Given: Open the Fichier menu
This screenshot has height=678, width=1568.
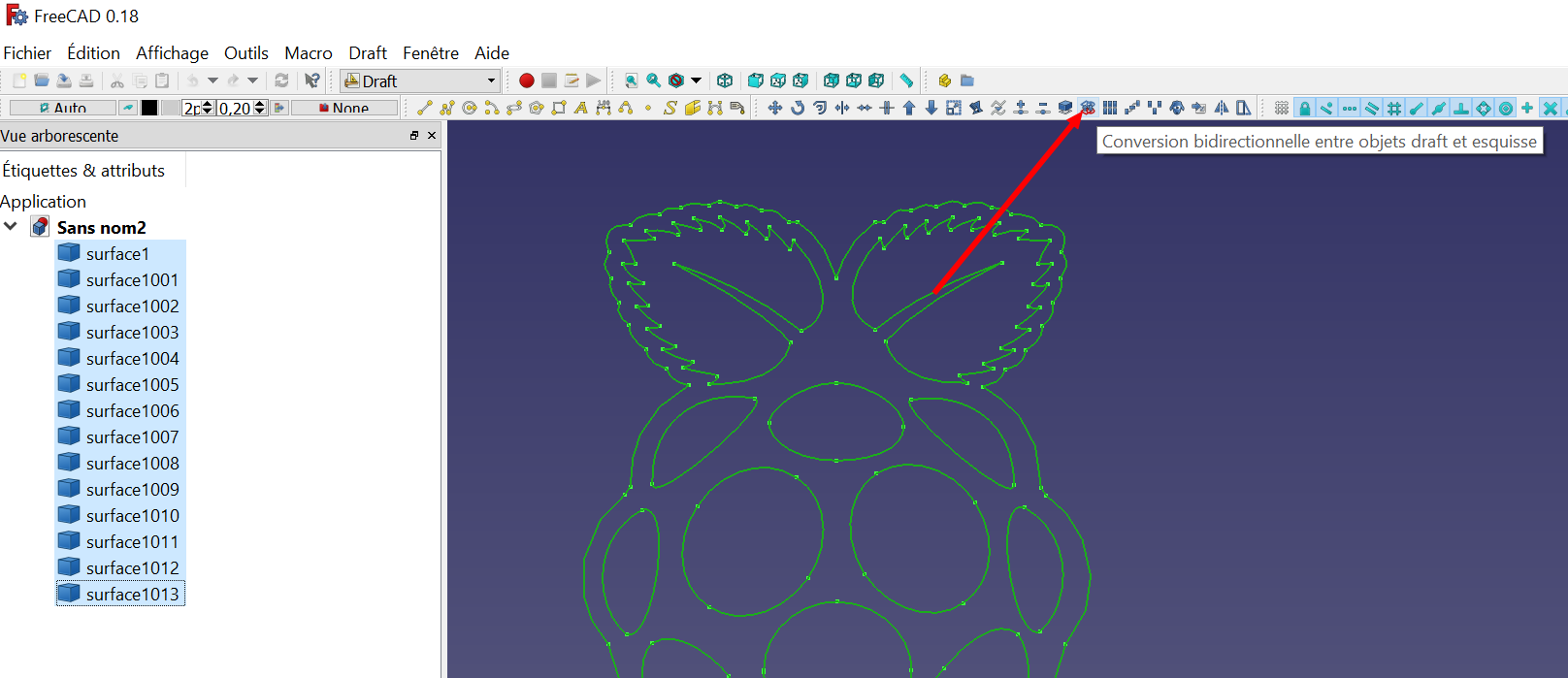Looking at the screenshot, I should 27,53.
